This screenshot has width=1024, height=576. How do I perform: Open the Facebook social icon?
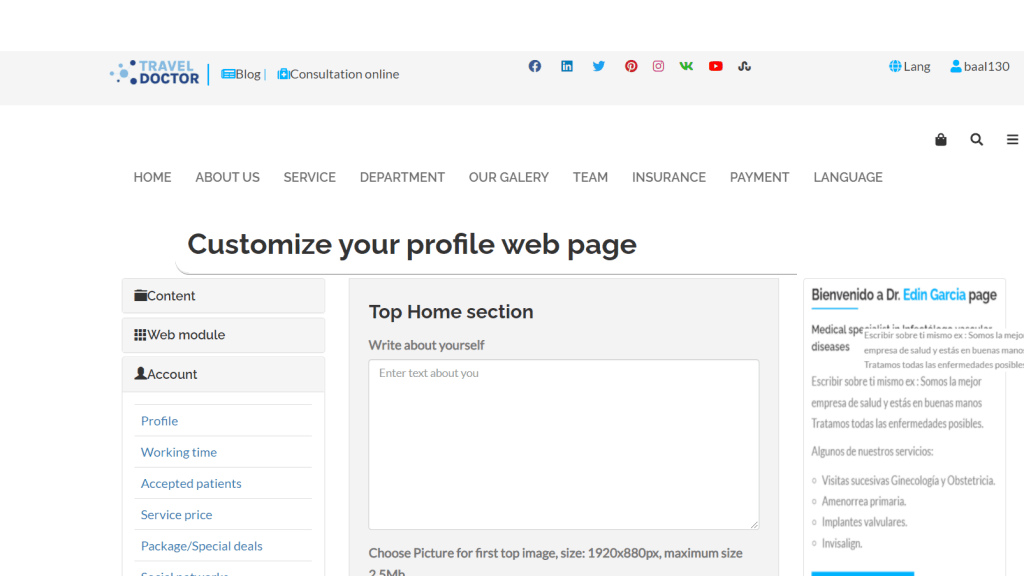[x=535, y=66]
